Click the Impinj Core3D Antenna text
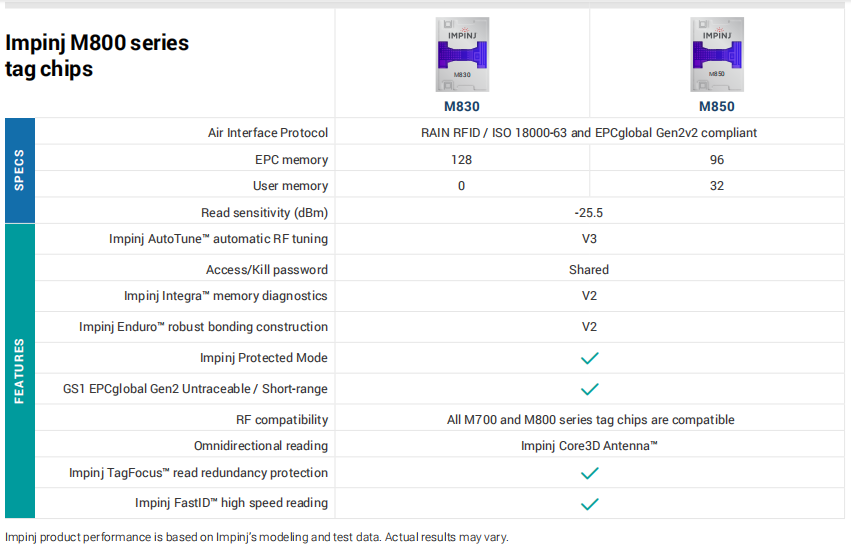The width and height of the screenshot is (851, 544). point(589,446)
